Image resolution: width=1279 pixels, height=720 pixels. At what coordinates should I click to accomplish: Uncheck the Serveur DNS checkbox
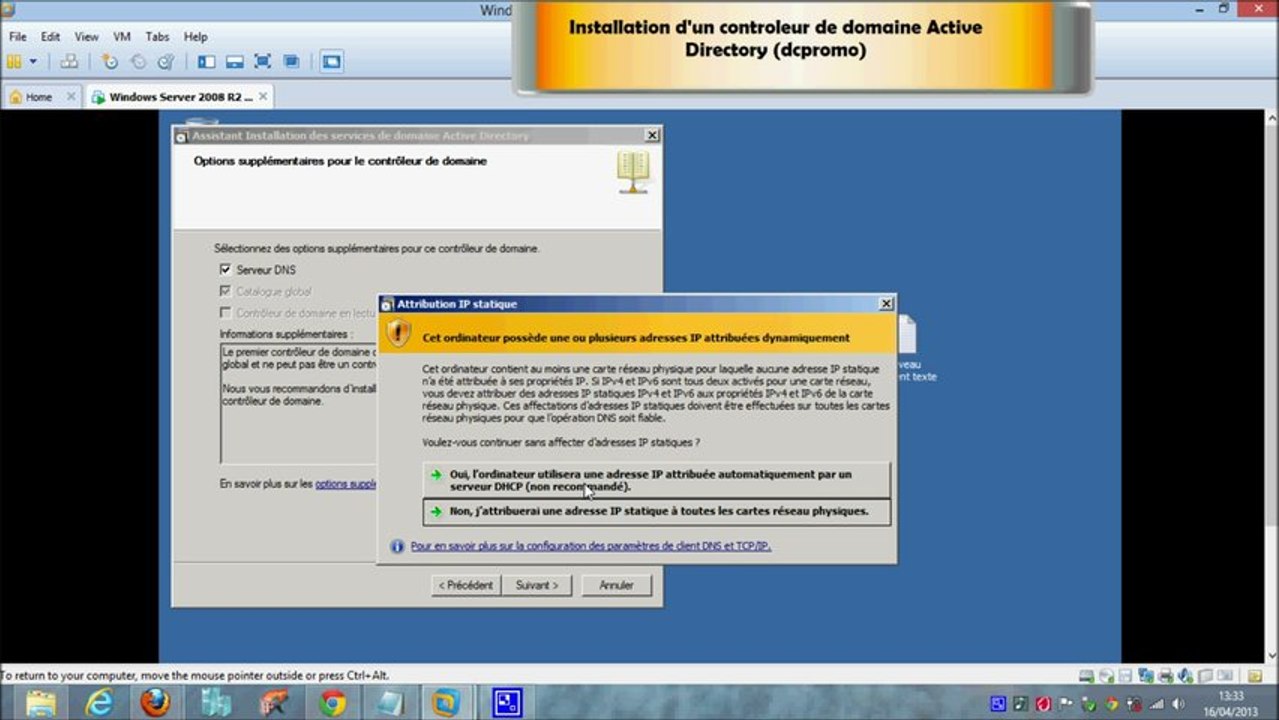point(225,270)
